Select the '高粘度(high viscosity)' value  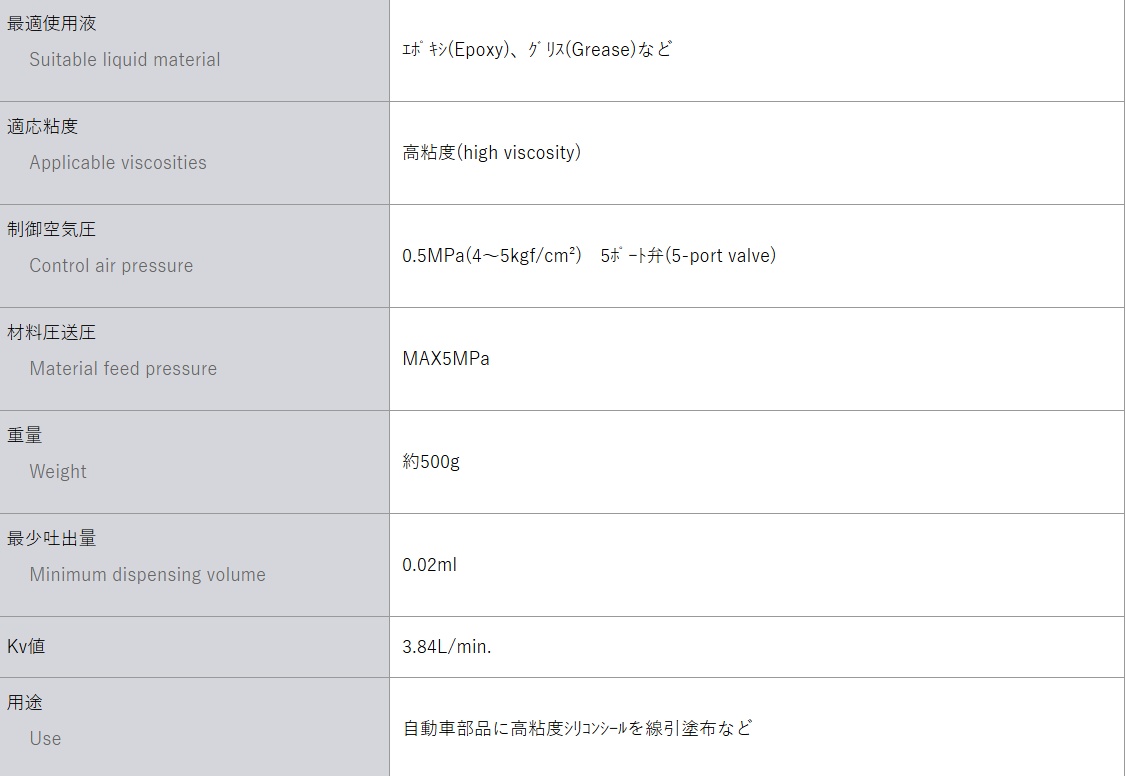tap(491, 153)
